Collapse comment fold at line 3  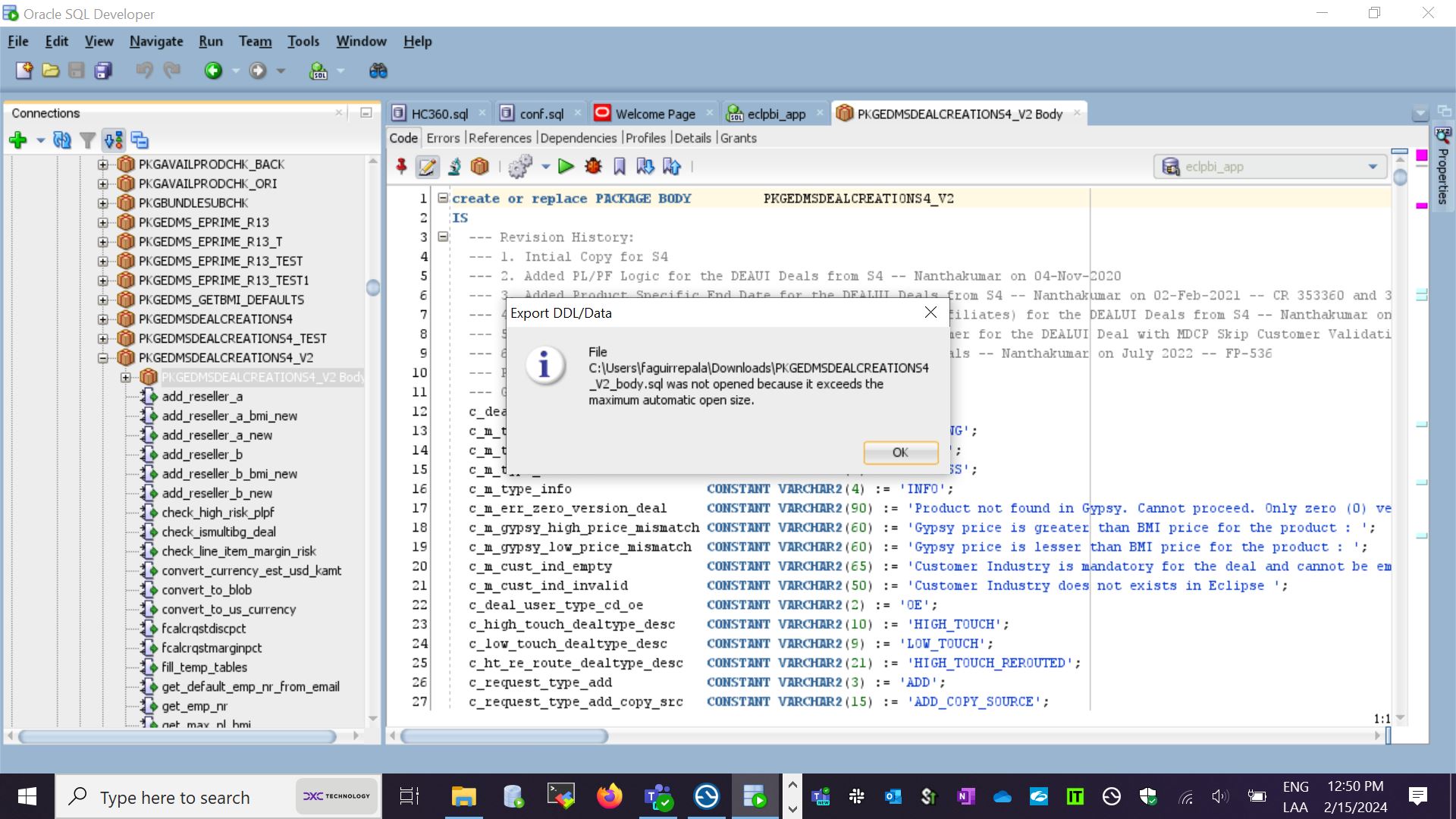(x=443, y=237)
